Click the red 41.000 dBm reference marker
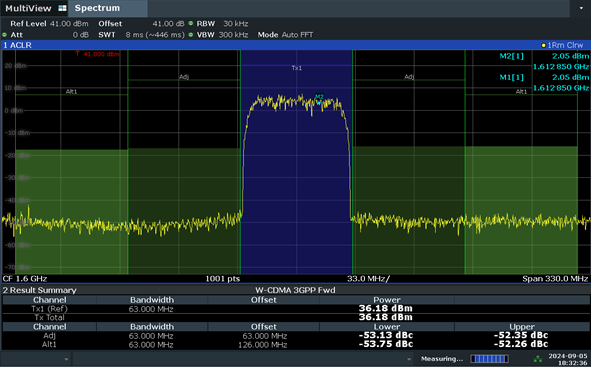Viewport: 591px width, 368px height. [97, 54]
